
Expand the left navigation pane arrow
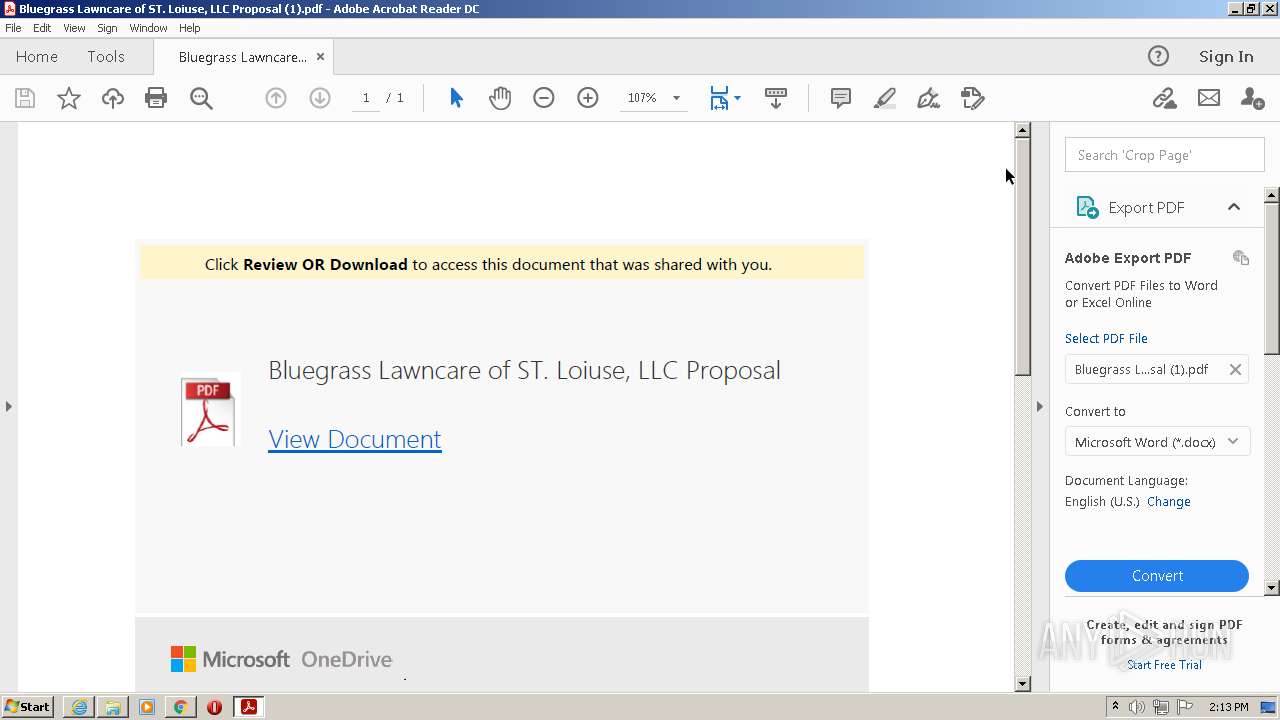(x=8, y=406)
